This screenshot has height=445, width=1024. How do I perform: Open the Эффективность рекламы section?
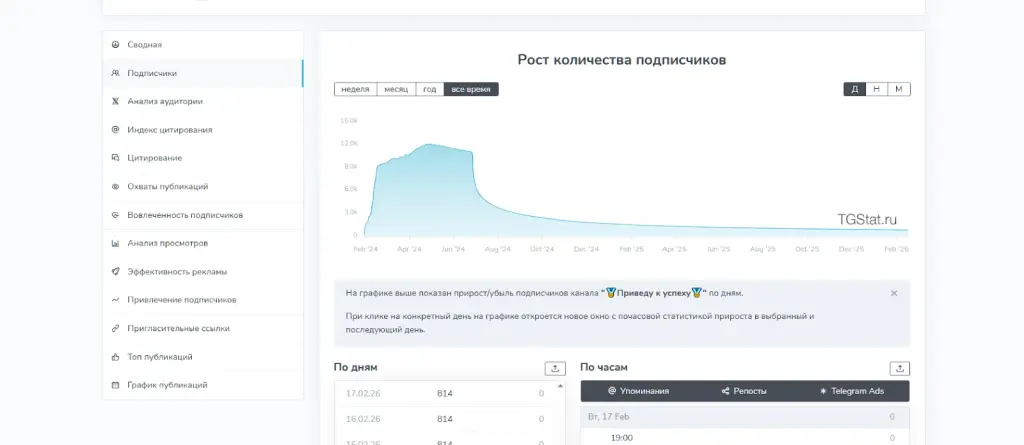(x=202, y=271)
